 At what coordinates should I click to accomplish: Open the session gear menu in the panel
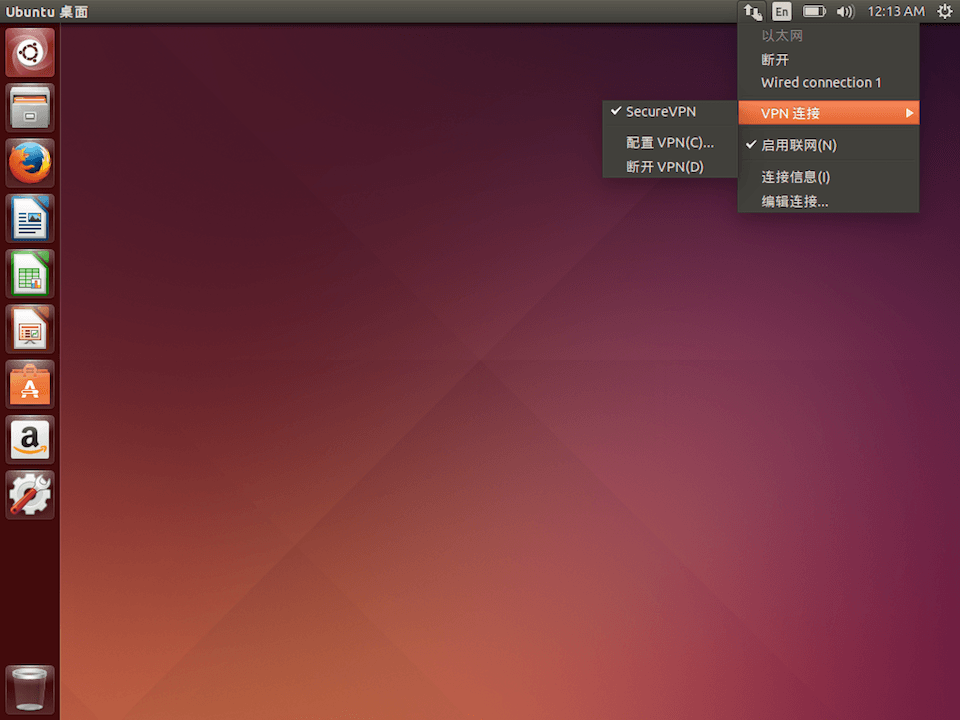pos(945,11)
